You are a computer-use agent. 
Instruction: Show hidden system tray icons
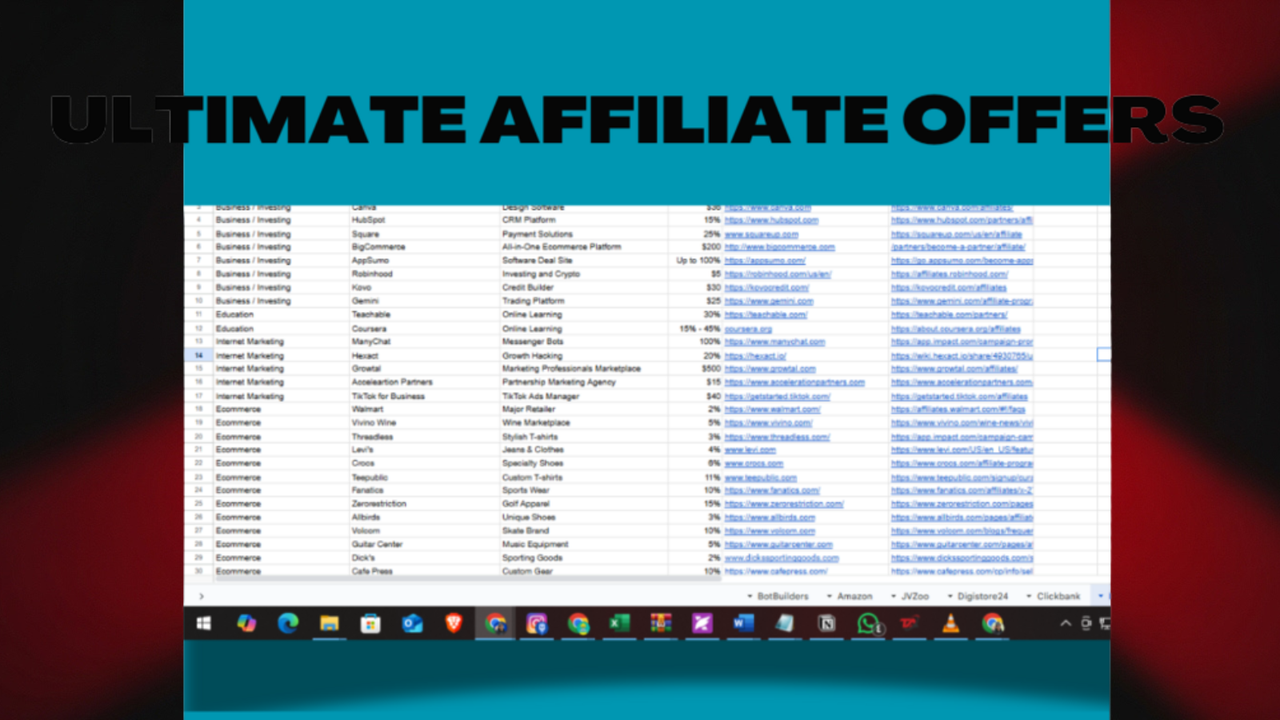point(1065,624)
